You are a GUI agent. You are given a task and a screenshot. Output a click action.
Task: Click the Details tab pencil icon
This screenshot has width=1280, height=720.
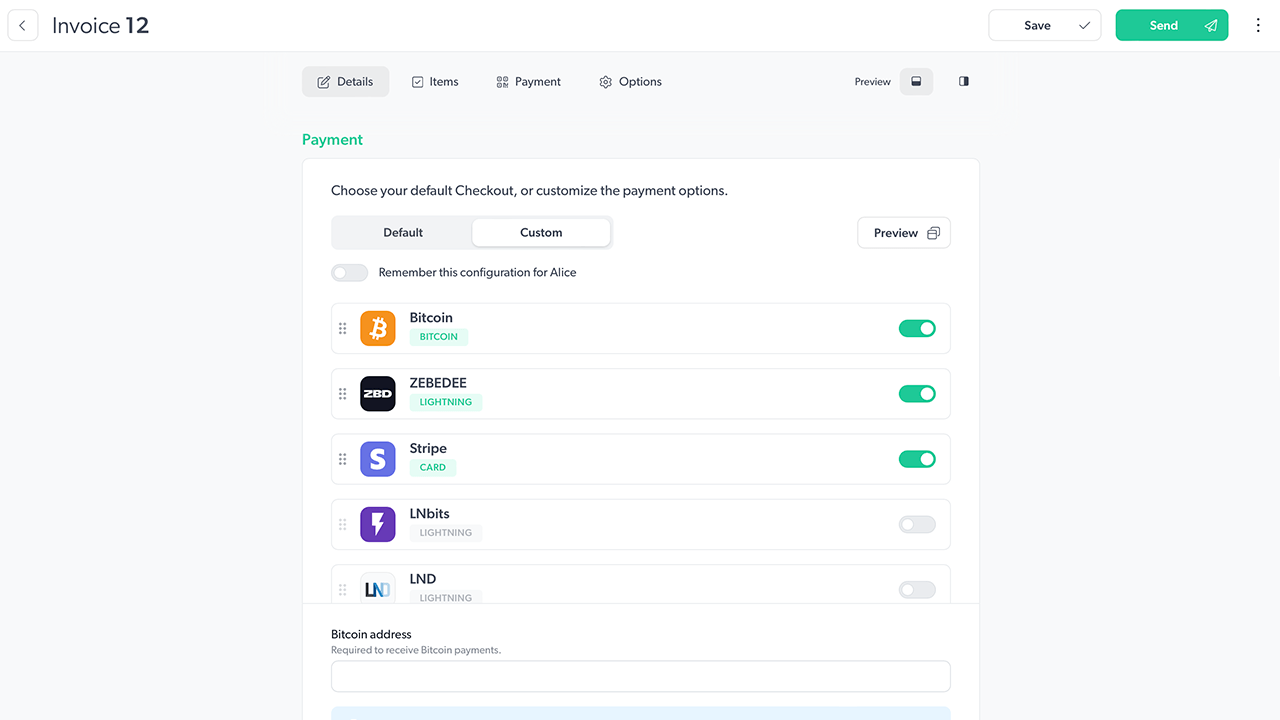[322, 81]
